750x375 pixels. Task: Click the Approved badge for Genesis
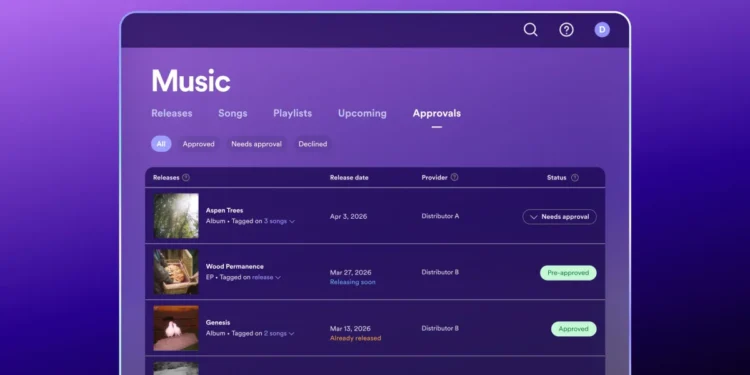(574, 329)
